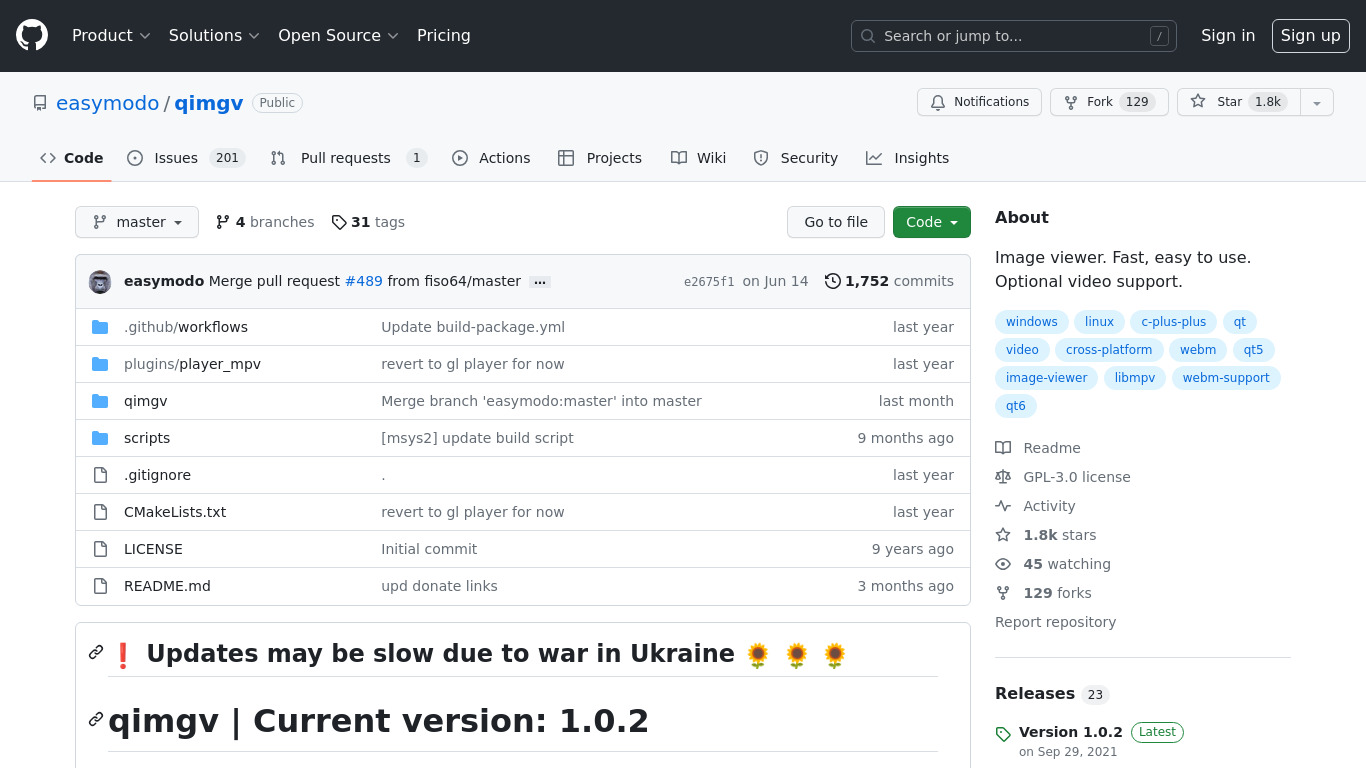This screenshot has height=768, width=1366.
Task: Open commit hash e2675f1
Action: (x=709, y=282)
